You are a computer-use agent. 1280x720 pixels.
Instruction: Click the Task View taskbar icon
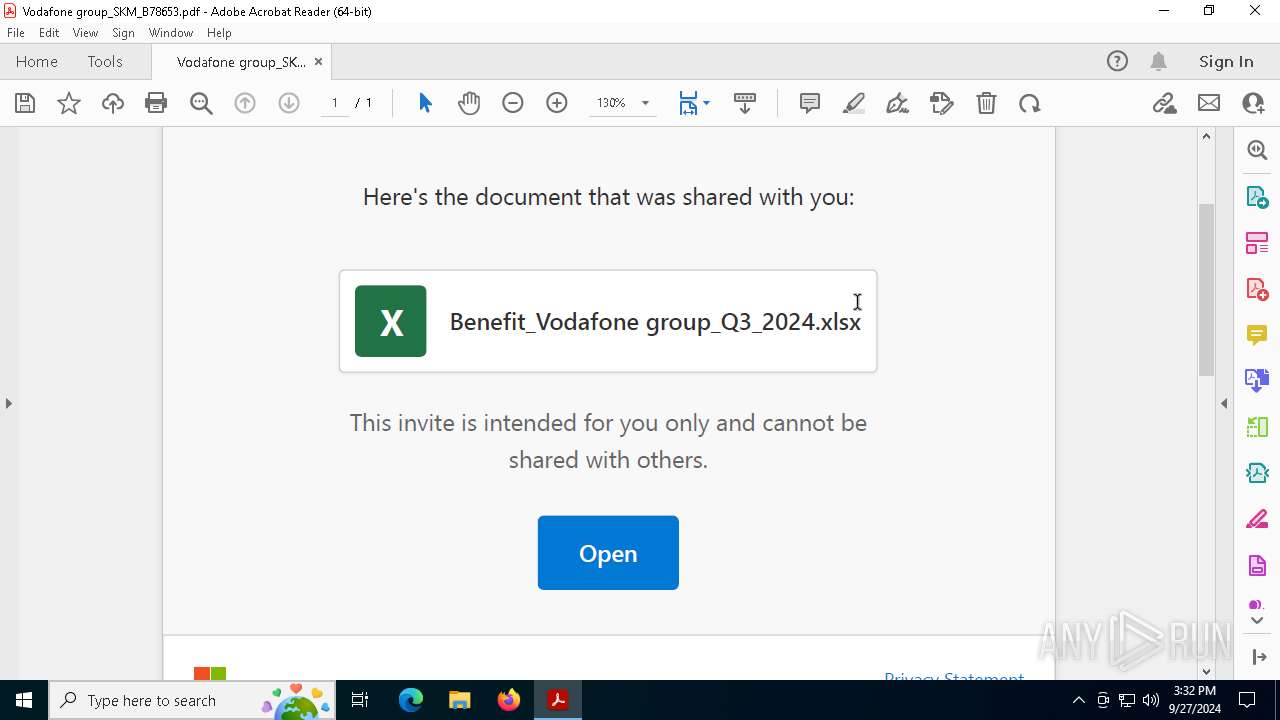[x=361, y=700]
